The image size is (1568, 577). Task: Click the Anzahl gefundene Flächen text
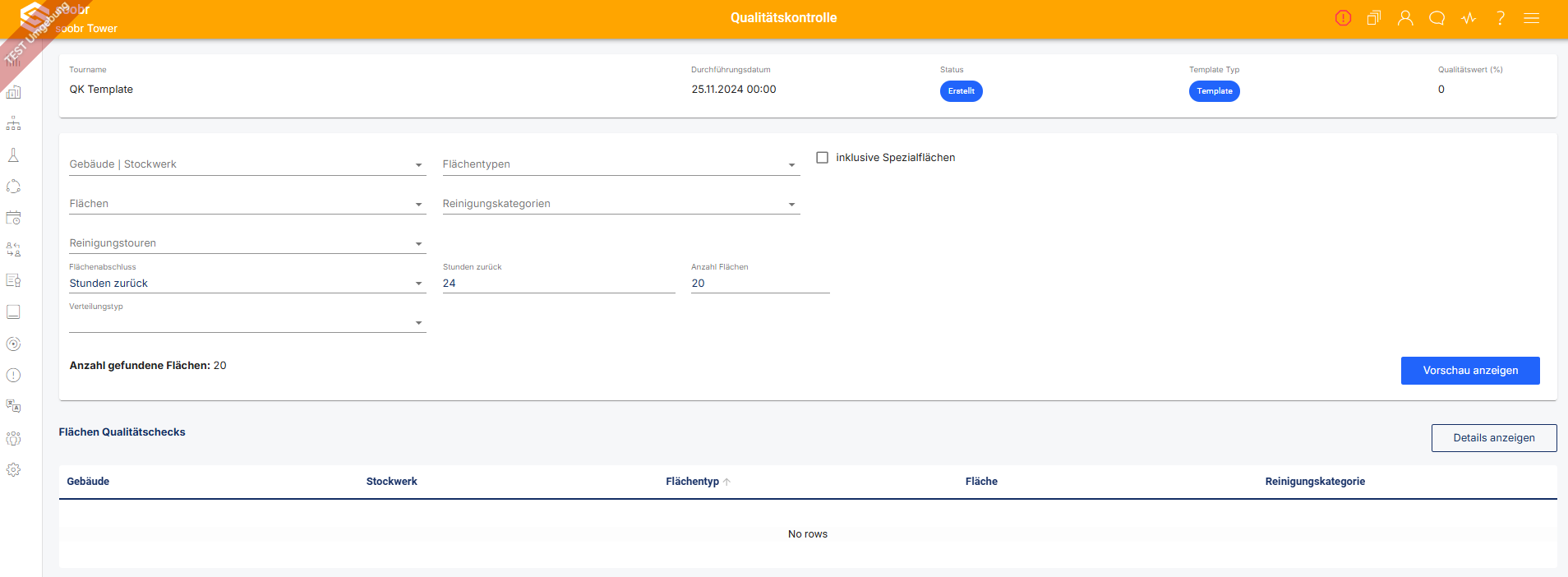pyautogui.click(x=148, y=366)
